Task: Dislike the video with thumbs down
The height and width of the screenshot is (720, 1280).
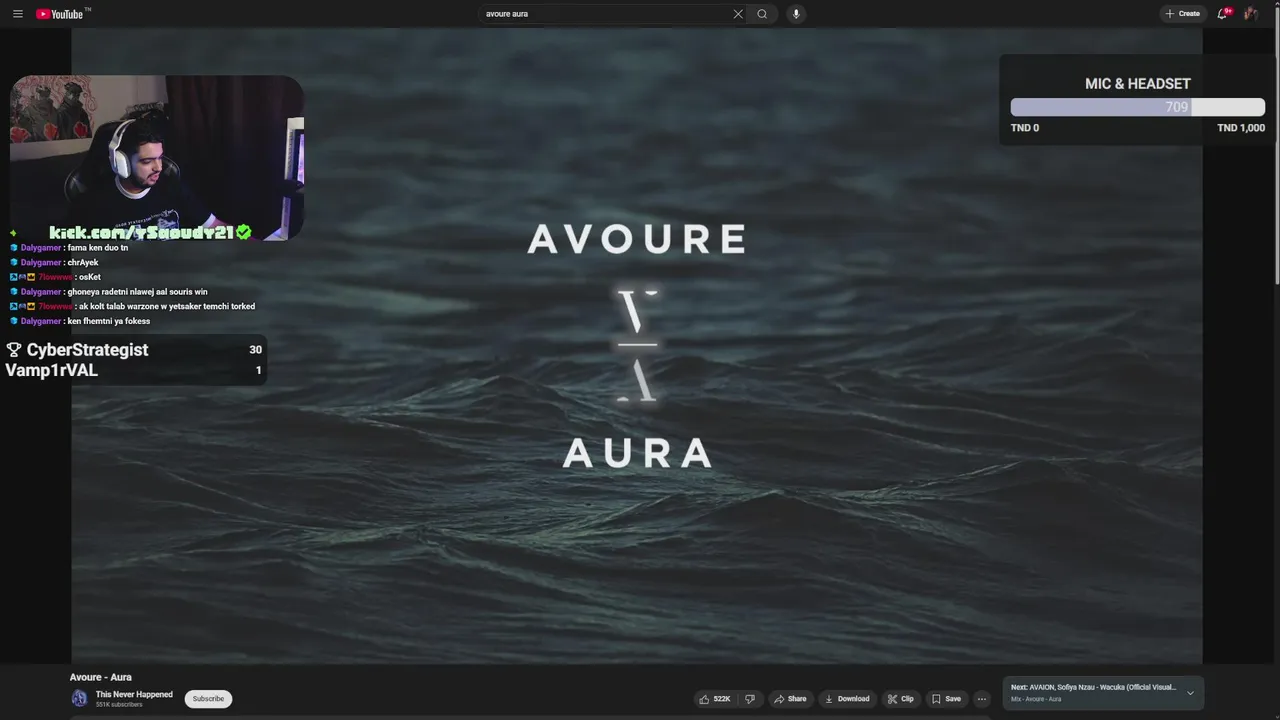Action: [750, 699]
